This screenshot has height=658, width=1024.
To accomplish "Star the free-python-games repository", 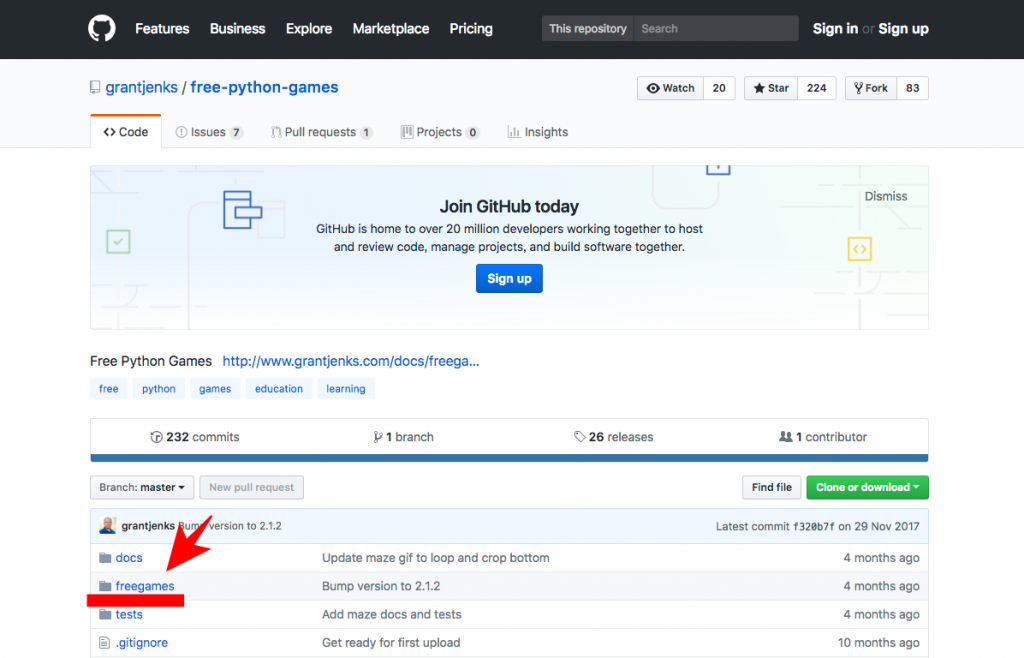I will pyautogui.click(x=771, y=88).
